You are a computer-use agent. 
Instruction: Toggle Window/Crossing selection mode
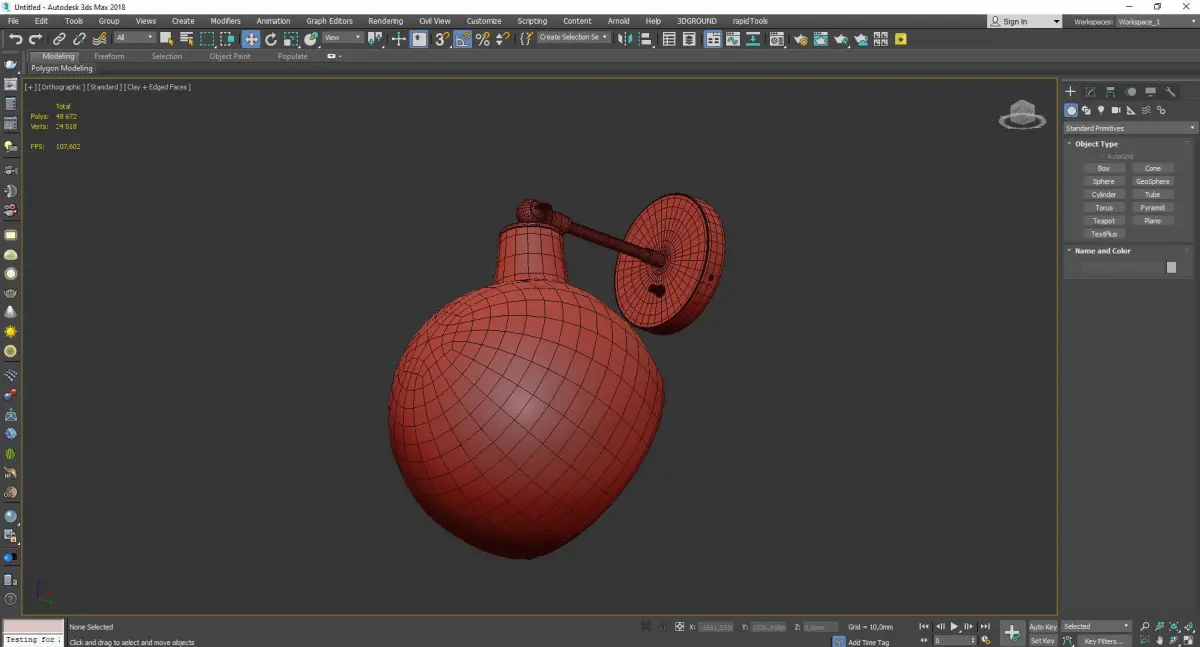227,39
